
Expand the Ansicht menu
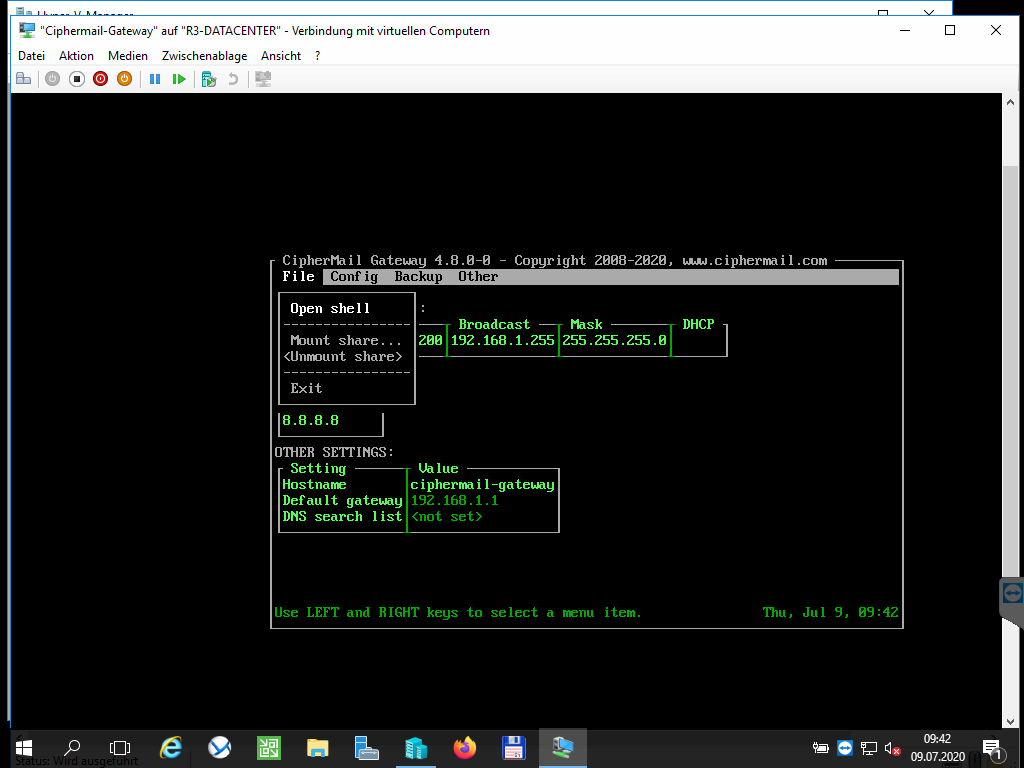[281, 56]
